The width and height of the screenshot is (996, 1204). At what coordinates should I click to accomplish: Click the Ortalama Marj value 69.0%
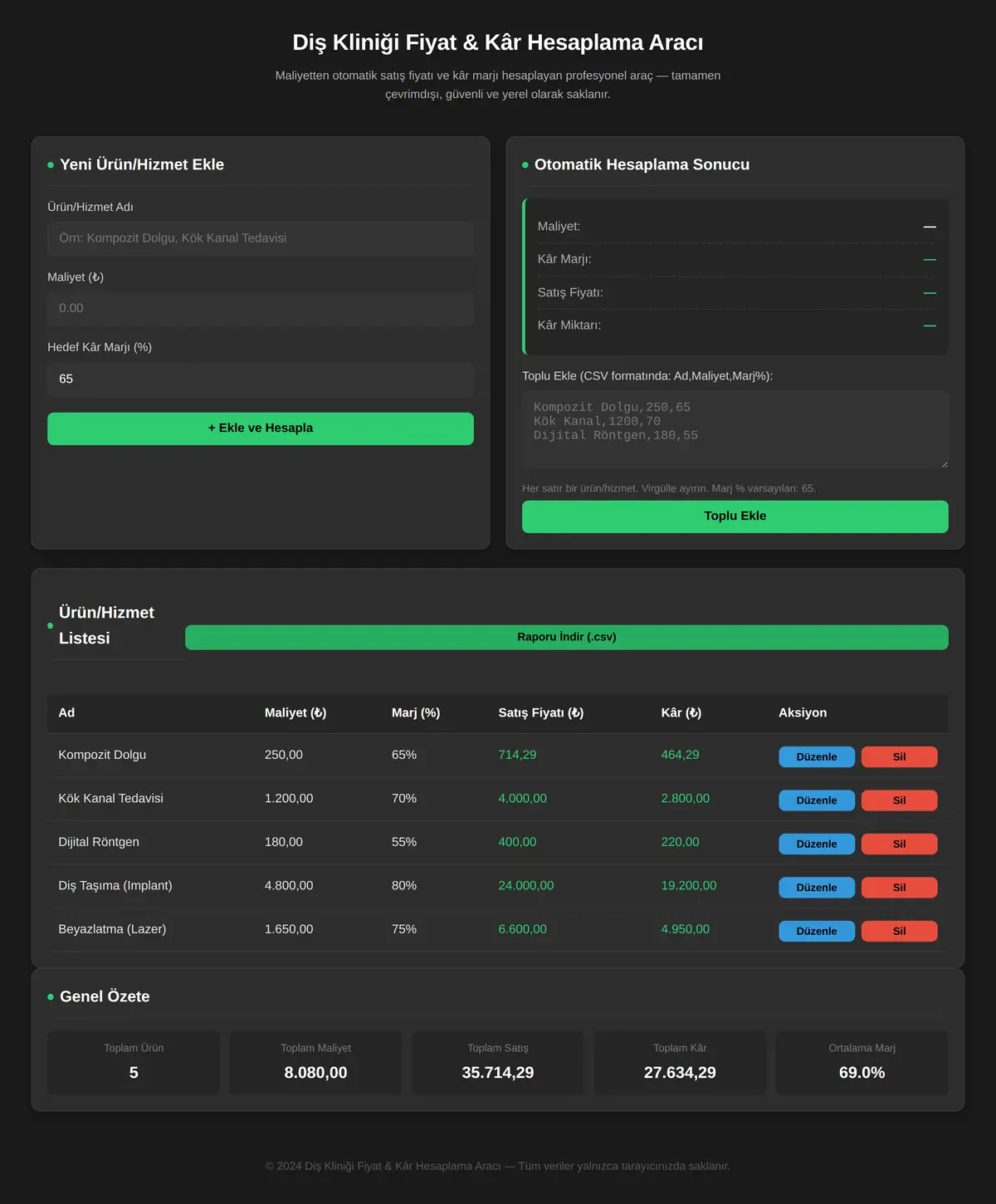(x=862, y=1073)
